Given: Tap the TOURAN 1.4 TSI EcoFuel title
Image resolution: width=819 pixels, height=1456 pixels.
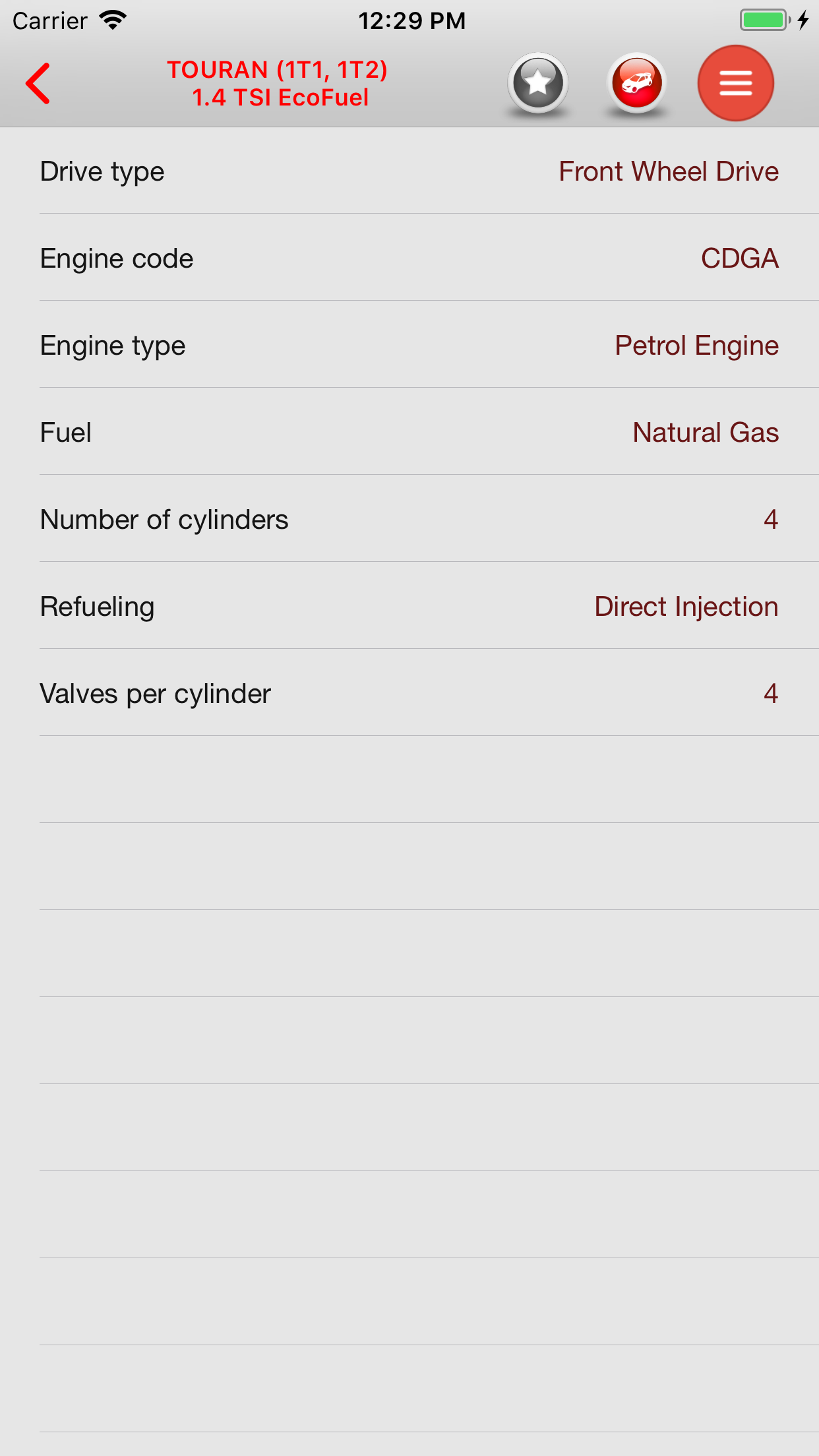Looking at the screenshot, I should coord(278,84).
